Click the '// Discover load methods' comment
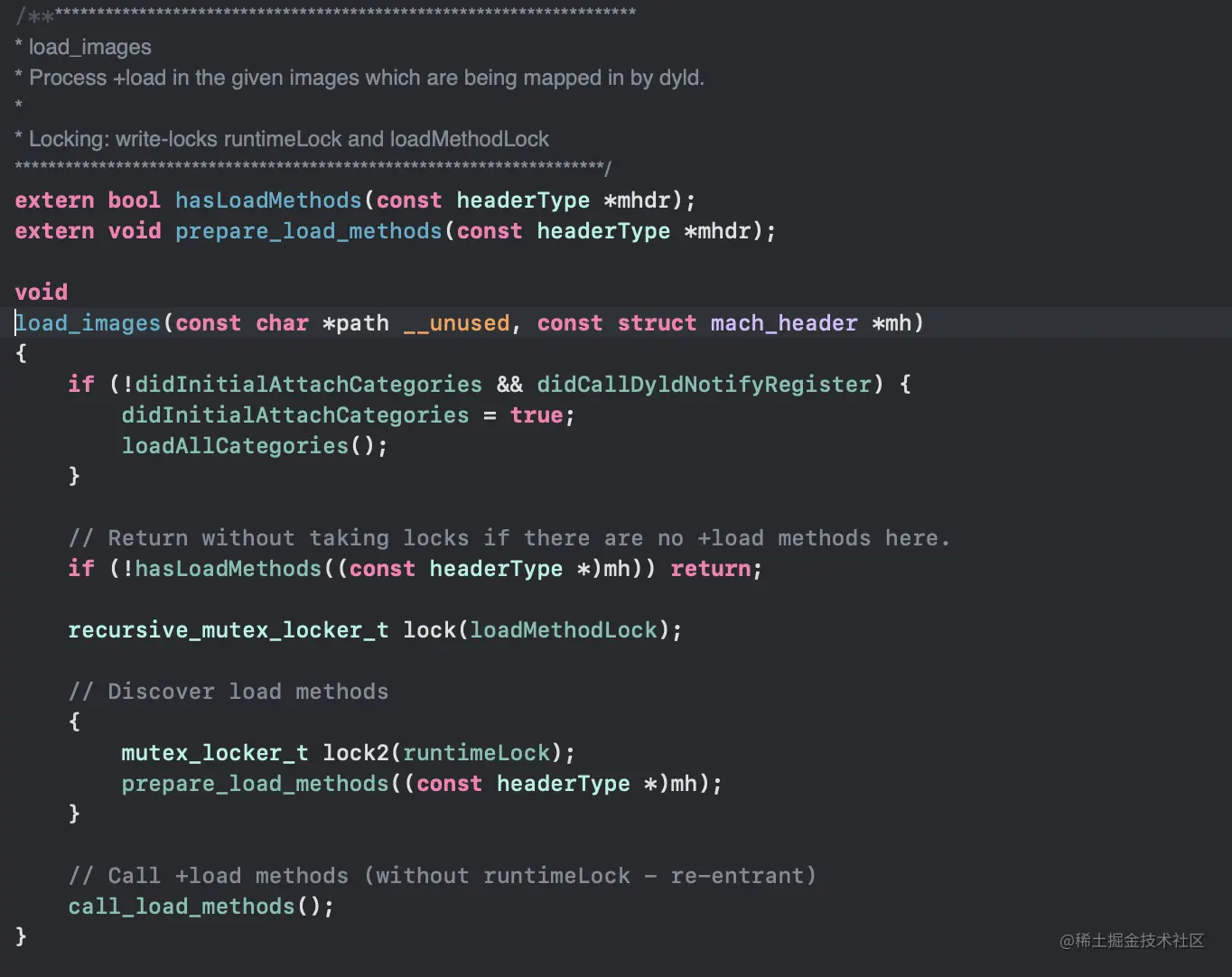Image resolution: width=1232 pixels, height=977 pixels. pos(229,692)
